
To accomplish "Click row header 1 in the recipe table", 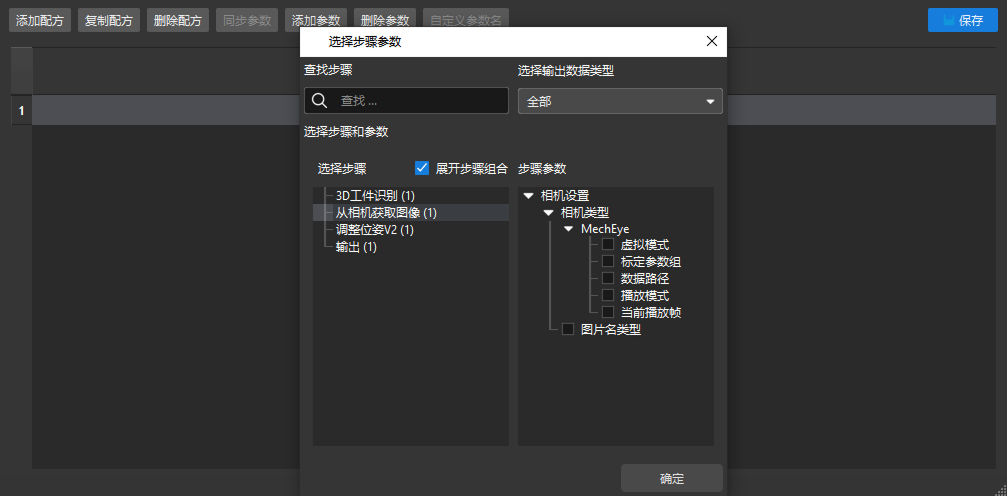I will coord(21,111).
